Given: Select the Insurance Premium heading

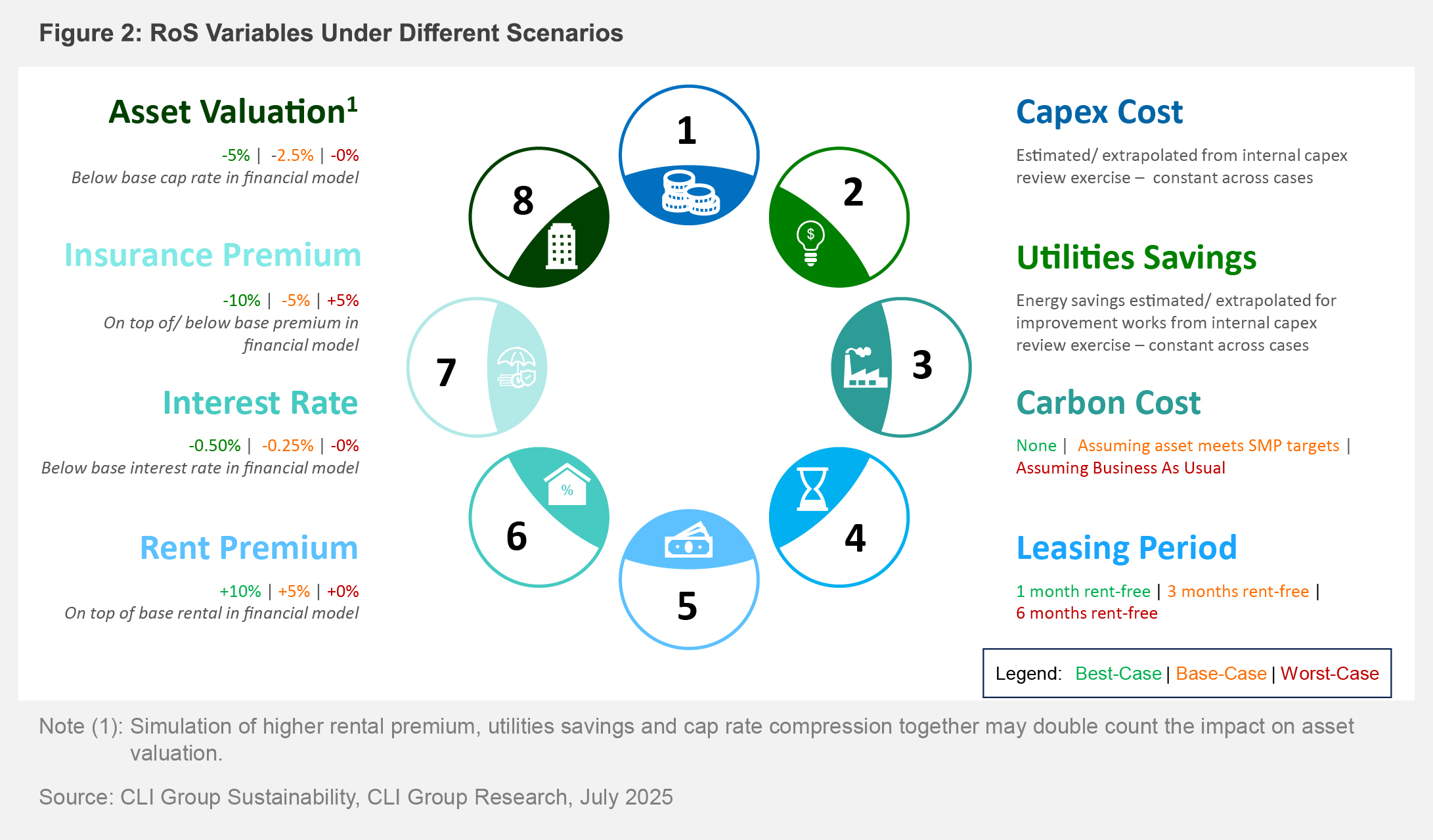Looking at the screenshot, I should coord(213,255).
